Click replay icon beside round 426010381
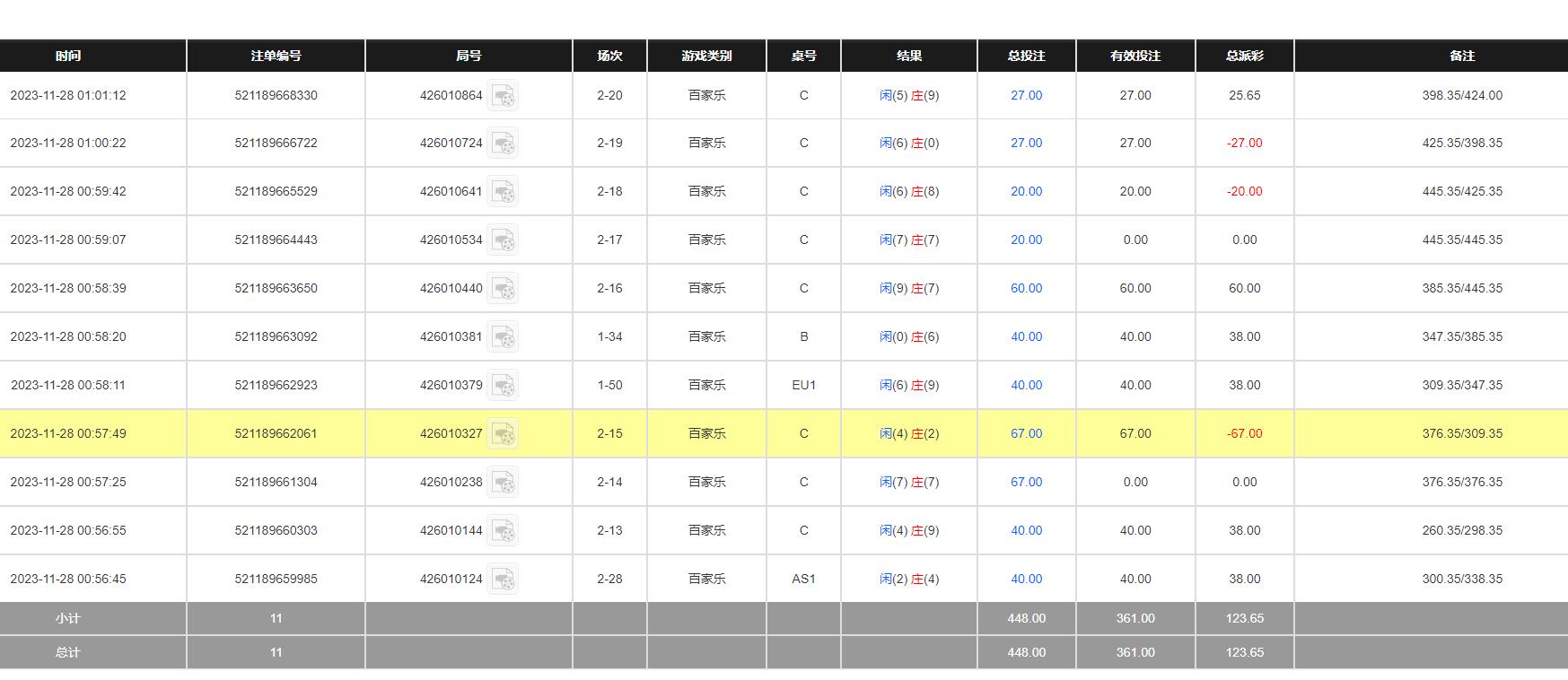 point(503,337)
